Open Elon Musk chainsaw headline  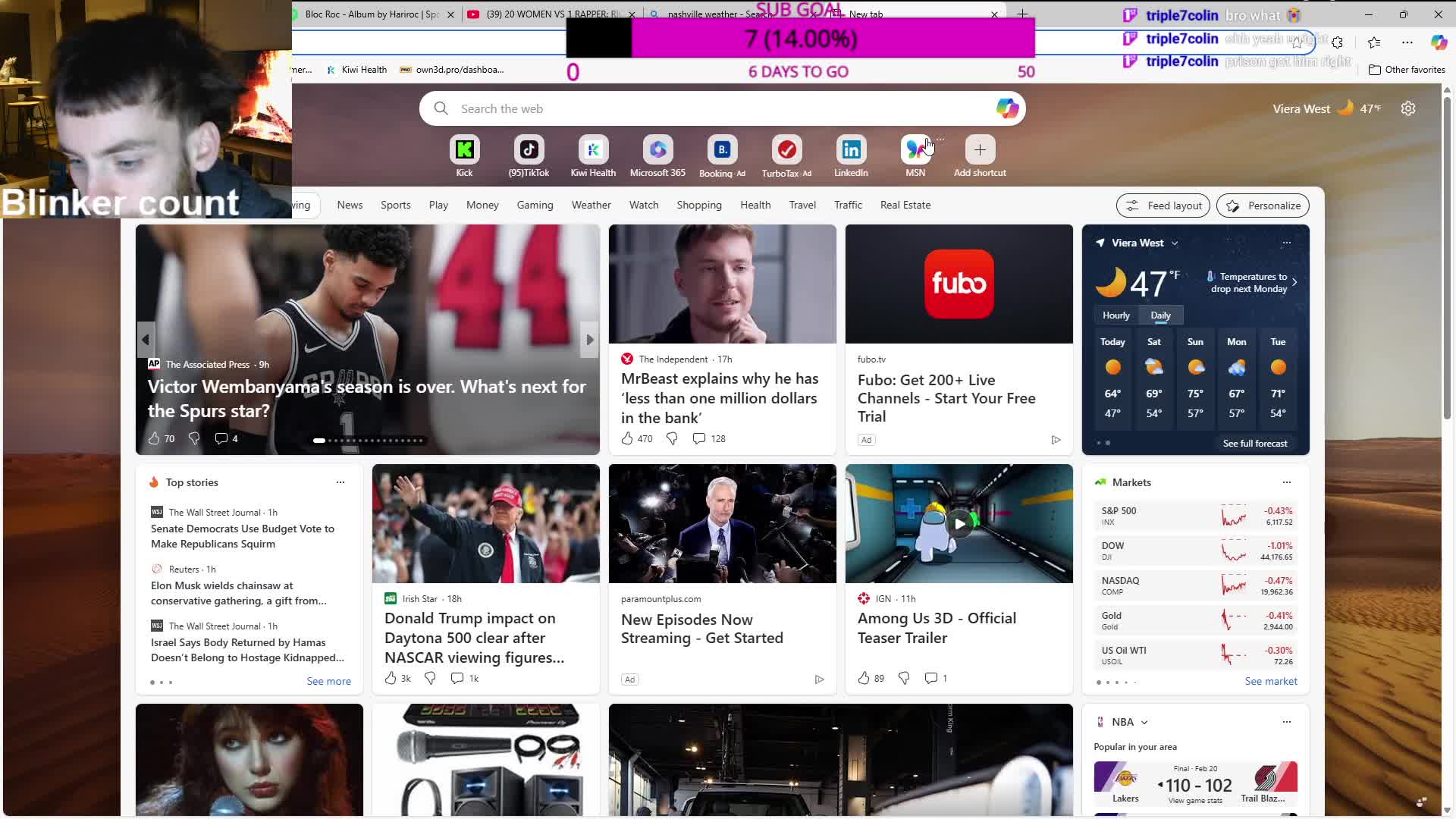point(239,593)
